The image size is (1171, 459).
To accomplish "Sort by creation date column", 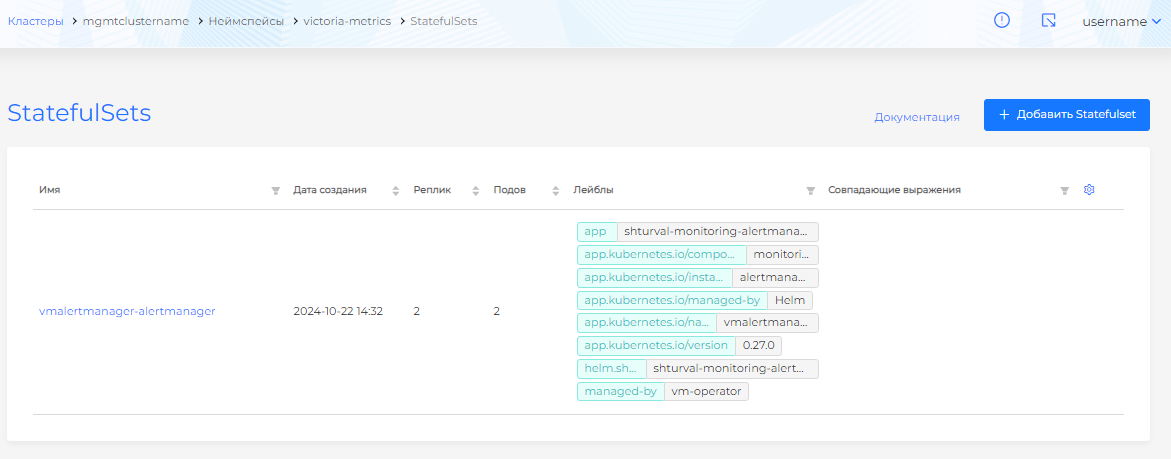I will pyautogui.click(x=395, y=191).
